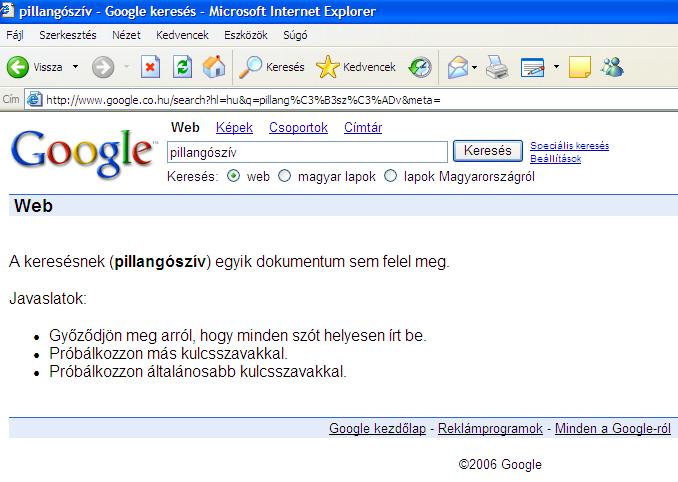Click the Győződjön meg arról suggestion line
Screen dimensions: 678x482
pyautogui.click(x=238, y=335)
